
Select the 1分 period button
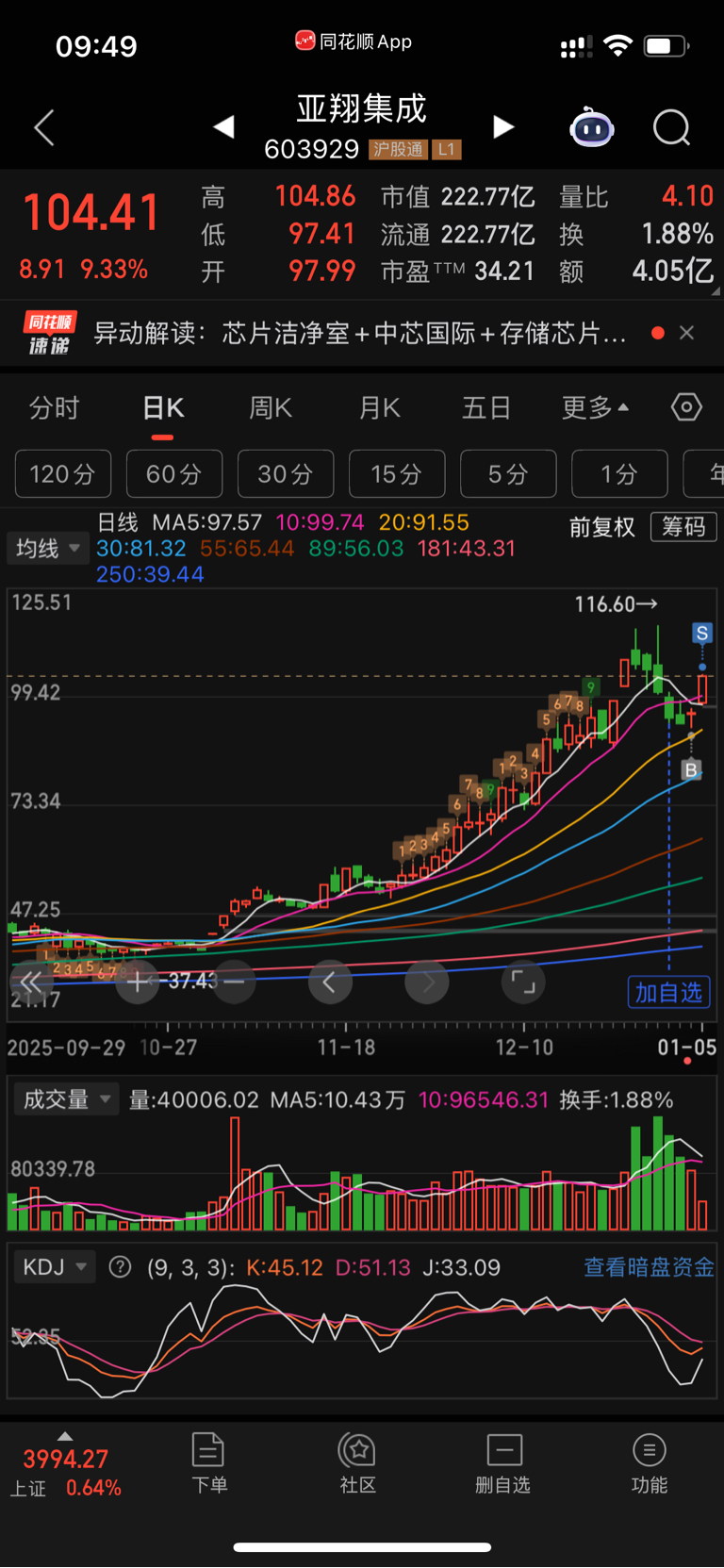[619, 473]
